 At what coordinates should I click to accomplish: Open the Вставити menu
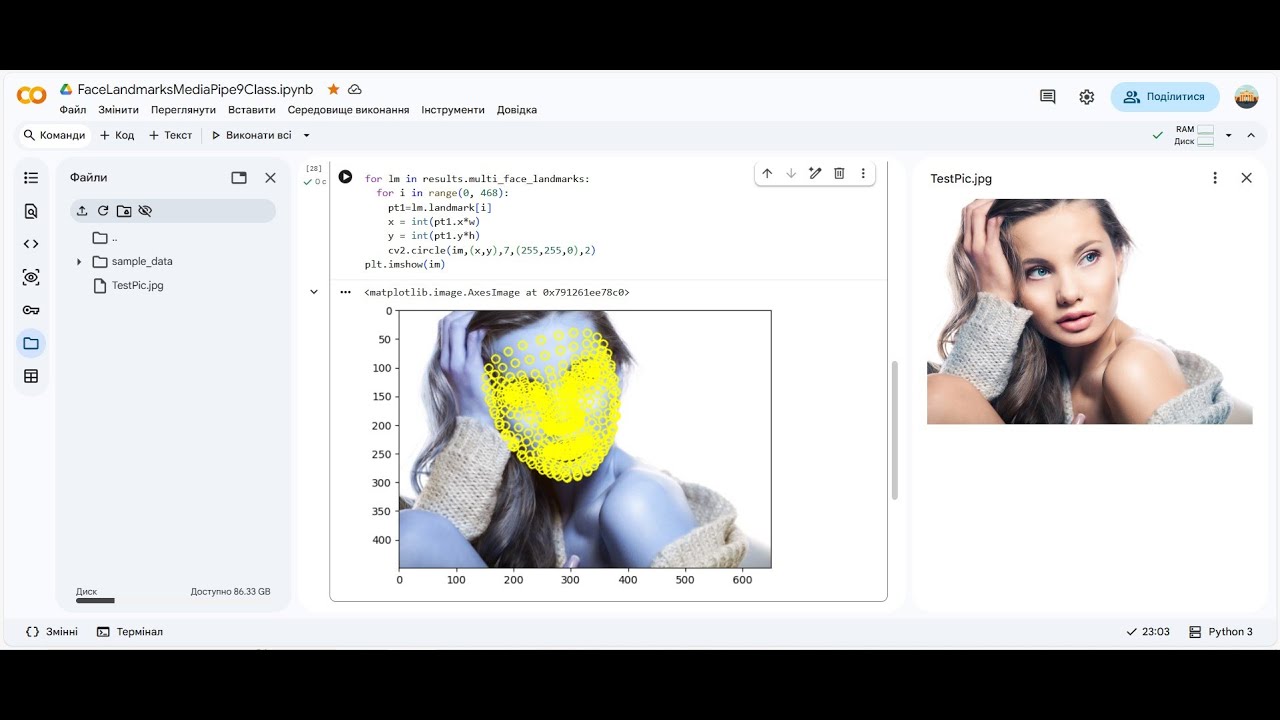[252, 110]
